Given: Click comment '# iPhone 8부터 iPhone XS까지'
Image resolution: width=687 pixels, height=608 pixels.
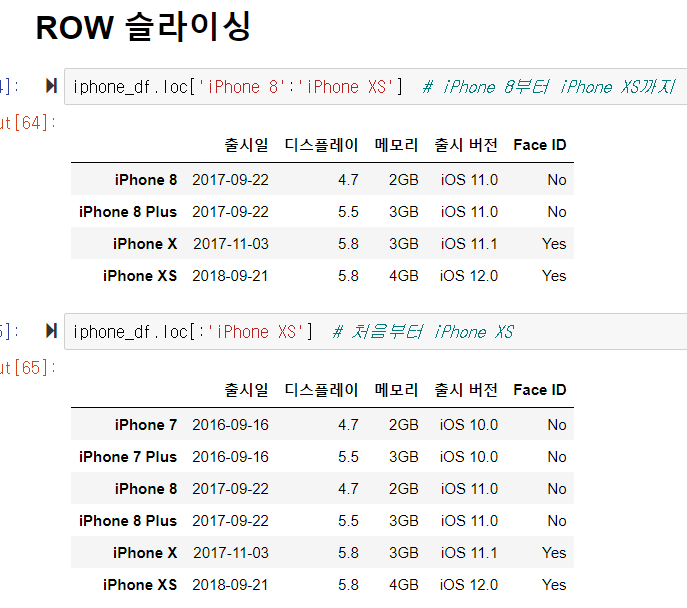Looking at the screenshot, I should tap(549, 86).
